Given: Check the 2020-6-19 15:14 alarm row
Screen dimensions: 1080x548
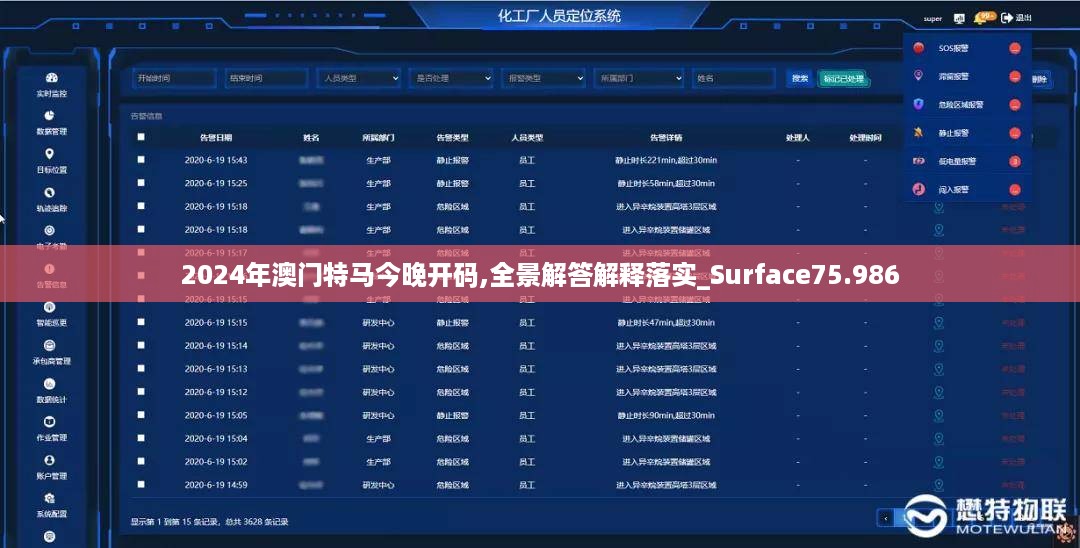Looking at the screenshot, I should [141, 345].
